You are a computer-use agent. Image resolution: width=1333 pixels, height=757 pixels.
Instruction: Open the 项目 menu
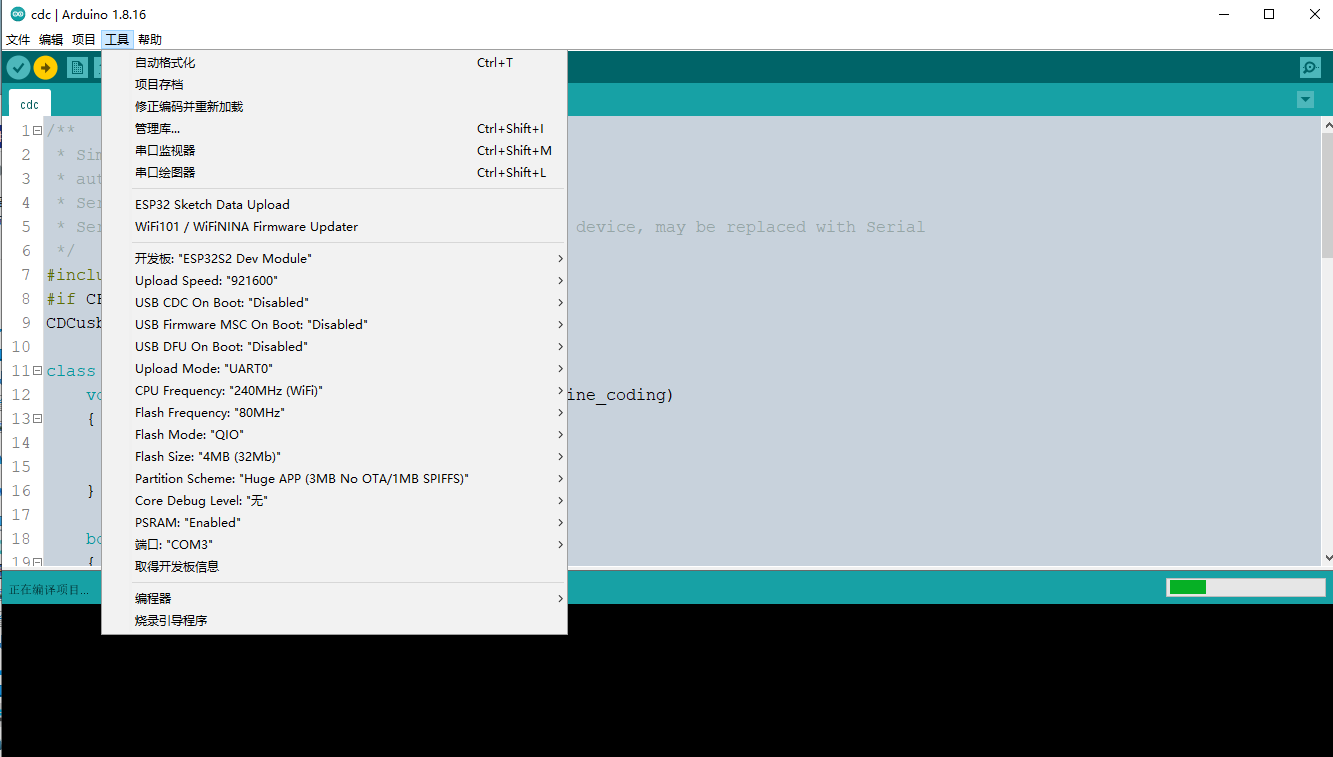point(84,40)
